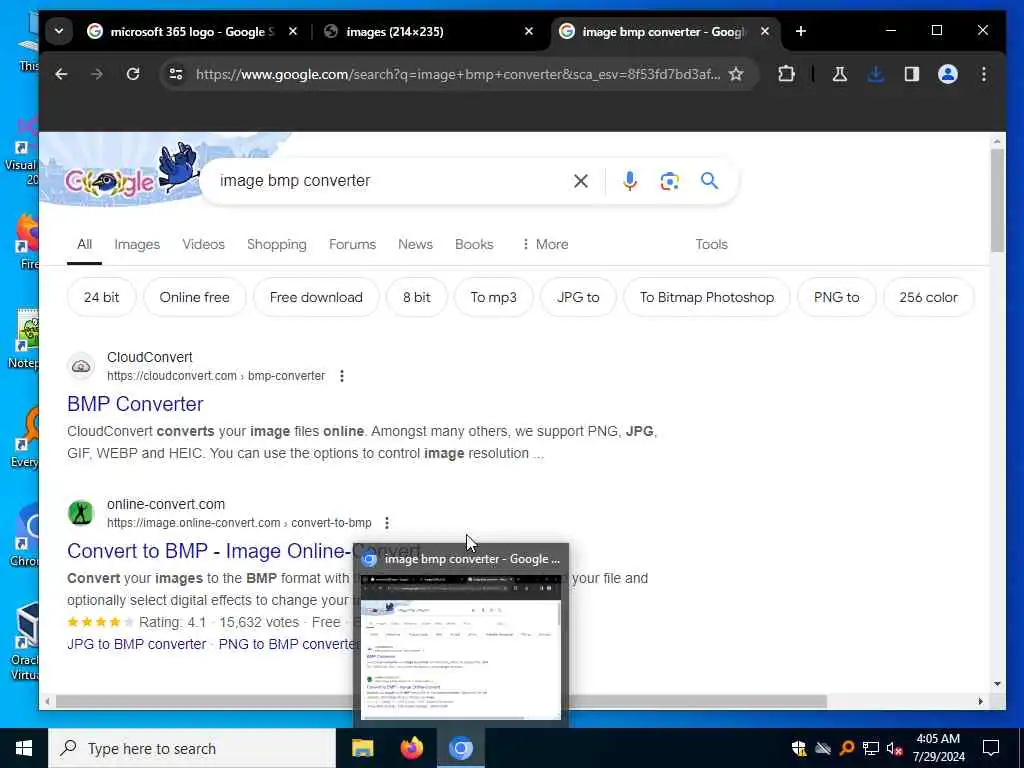The height and width of the screenshot is (768, 1024).
Task: Open the network tray icon
Action: click(x=871, y=748)
